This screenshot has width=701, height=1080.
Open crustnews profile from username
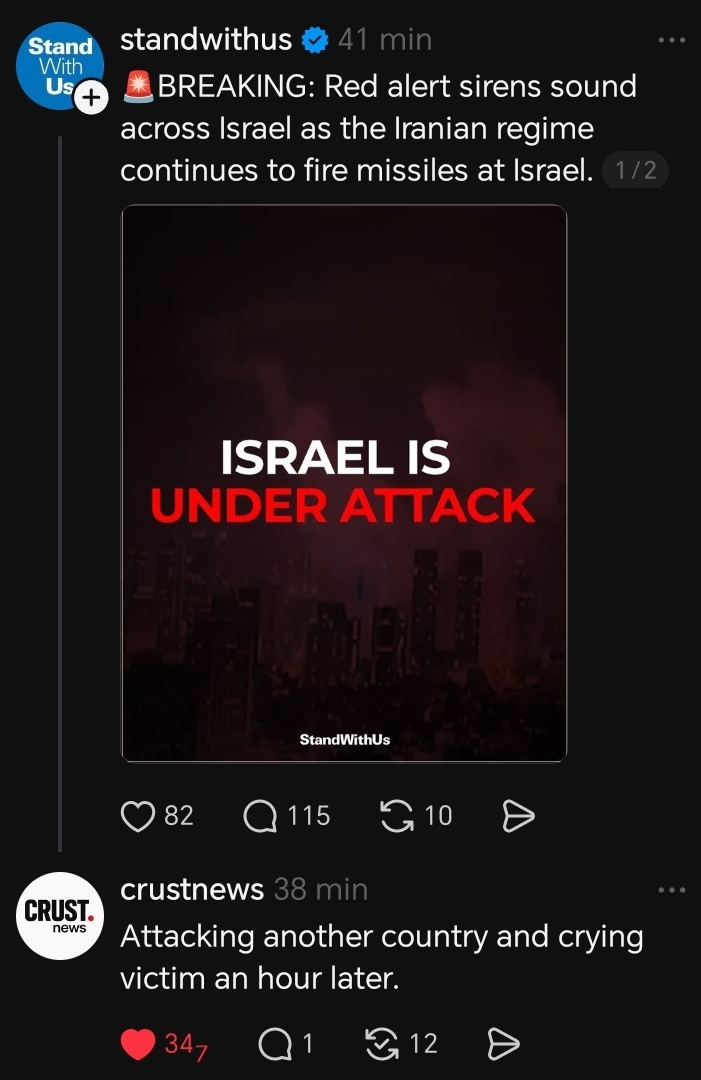click(192, 889)
